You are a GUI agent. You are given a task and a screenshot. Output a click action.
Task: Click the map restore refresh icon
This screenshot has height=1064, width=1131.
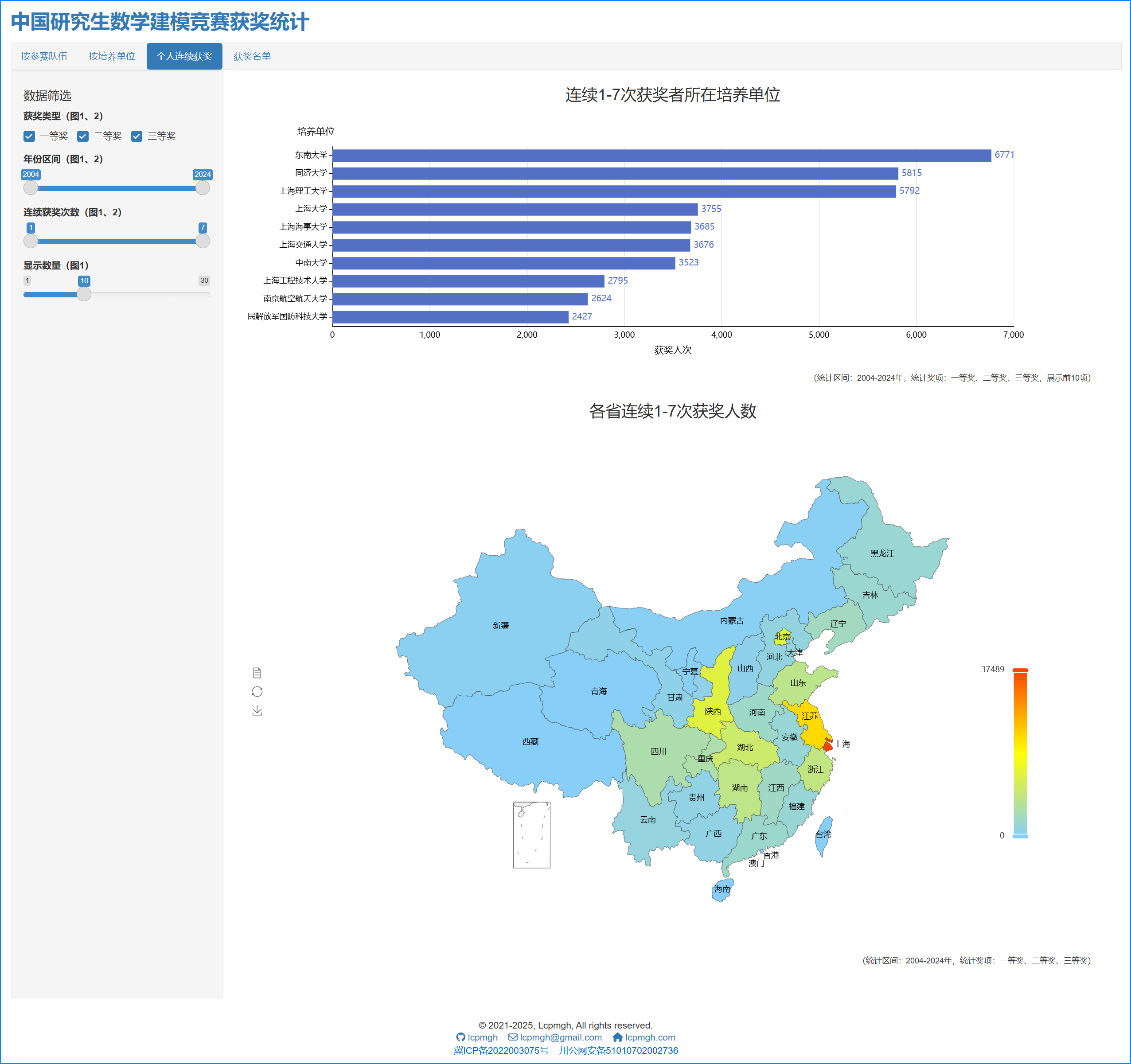point(257,691)
